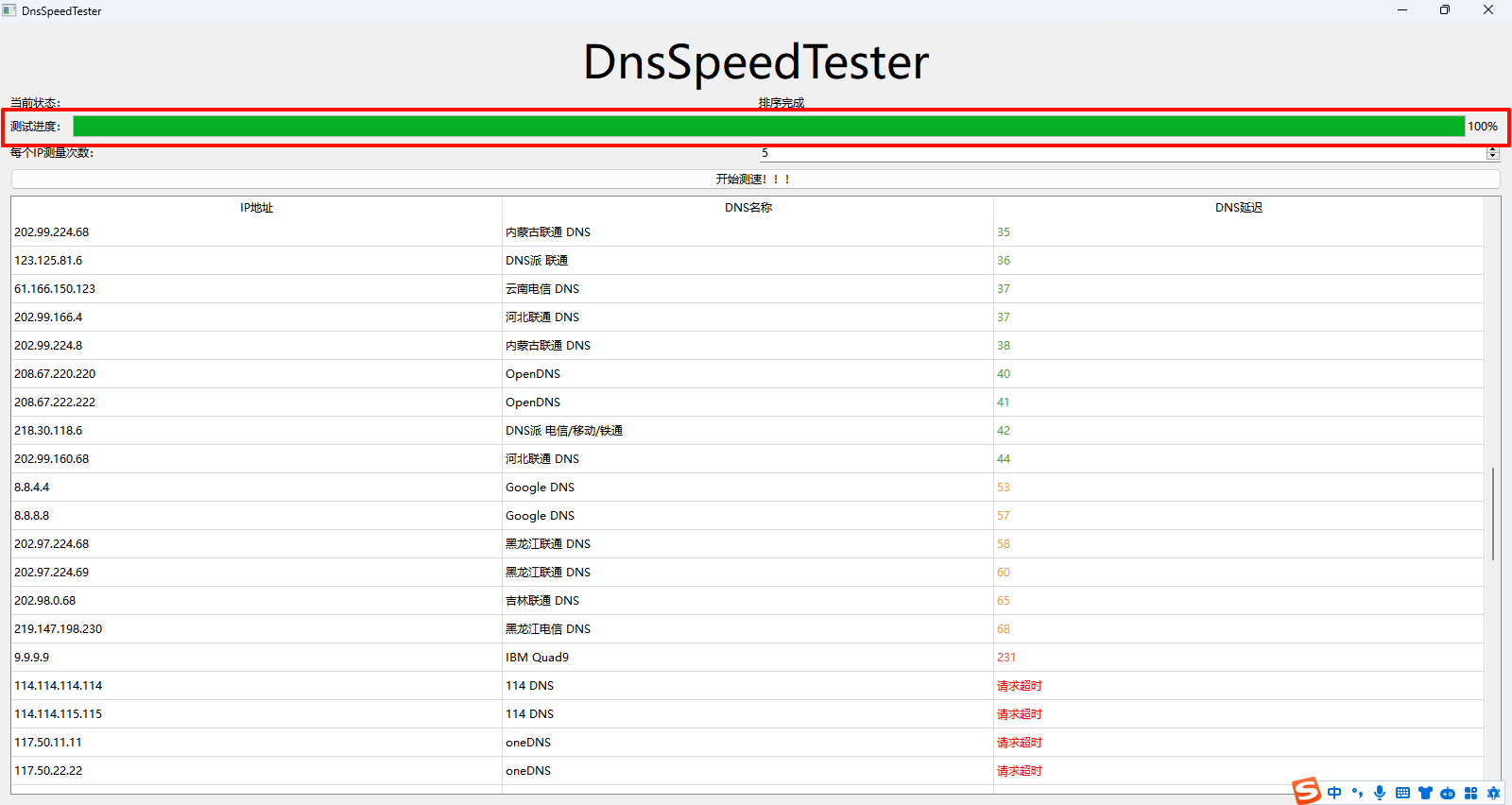Select the IP 219.147.198.230 cell

[256, 628]
